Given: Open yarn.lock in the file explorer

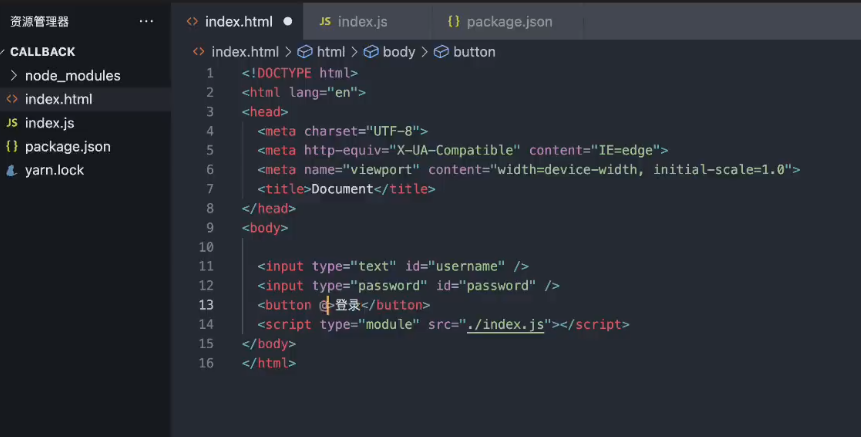Looking at the screenshot, I should pos(54,170).
